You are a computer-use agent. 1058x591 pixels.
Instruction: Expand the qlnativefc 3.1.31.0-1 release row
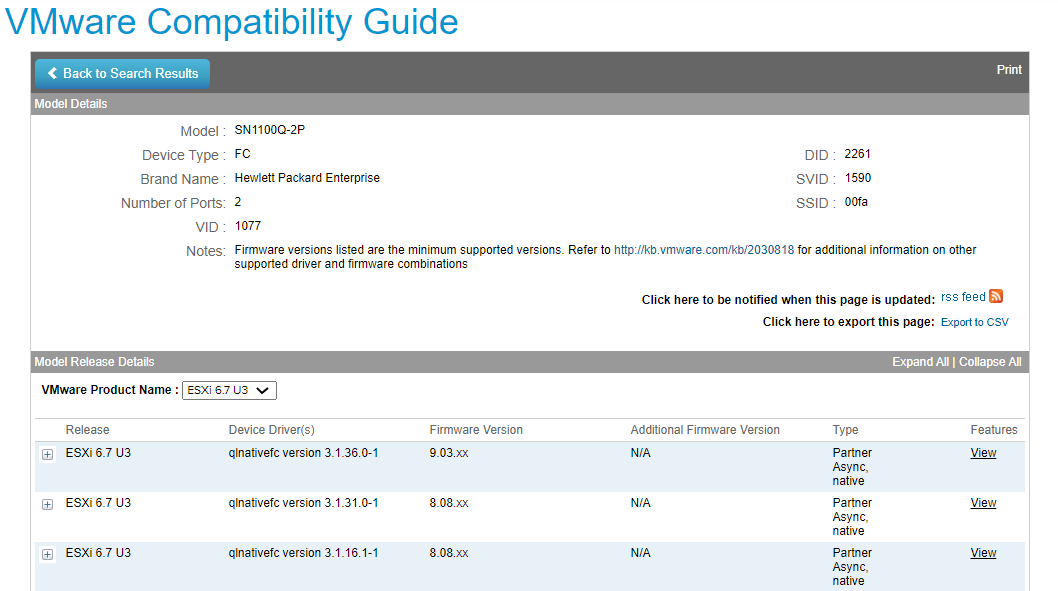coord(47,504)
